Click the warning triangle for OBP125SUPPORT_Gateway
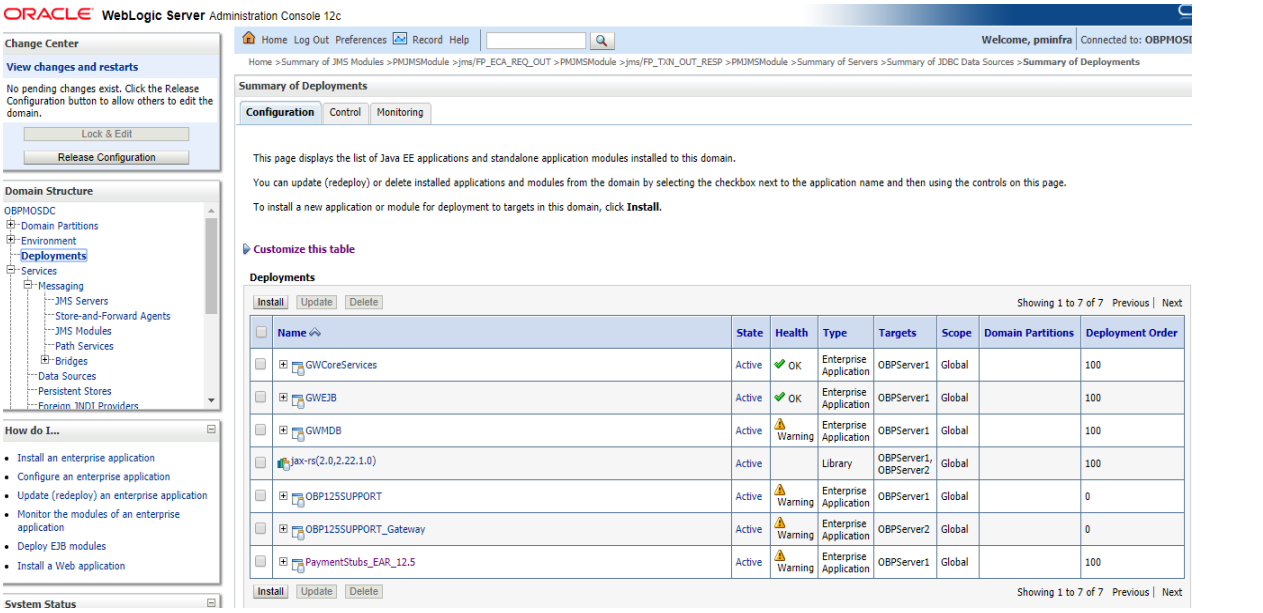 coord(780,523)
